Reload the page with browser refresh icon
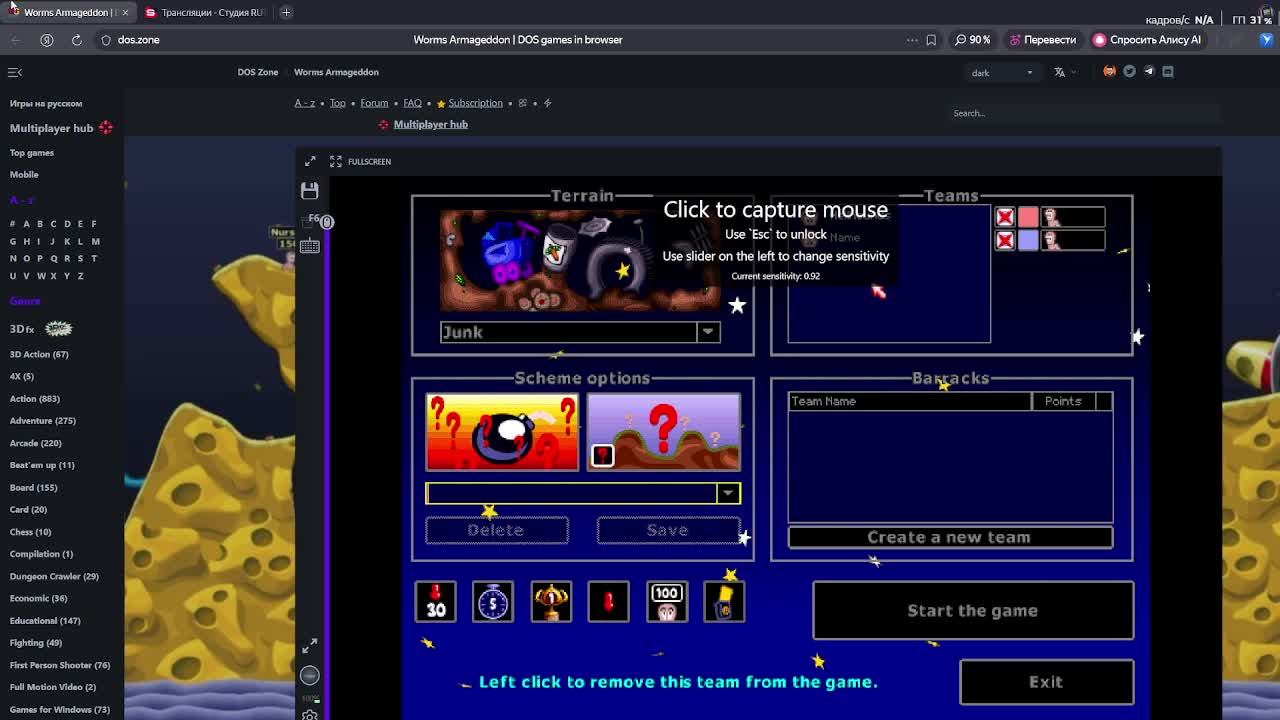Screen dimensions: 1280x720 76,40
